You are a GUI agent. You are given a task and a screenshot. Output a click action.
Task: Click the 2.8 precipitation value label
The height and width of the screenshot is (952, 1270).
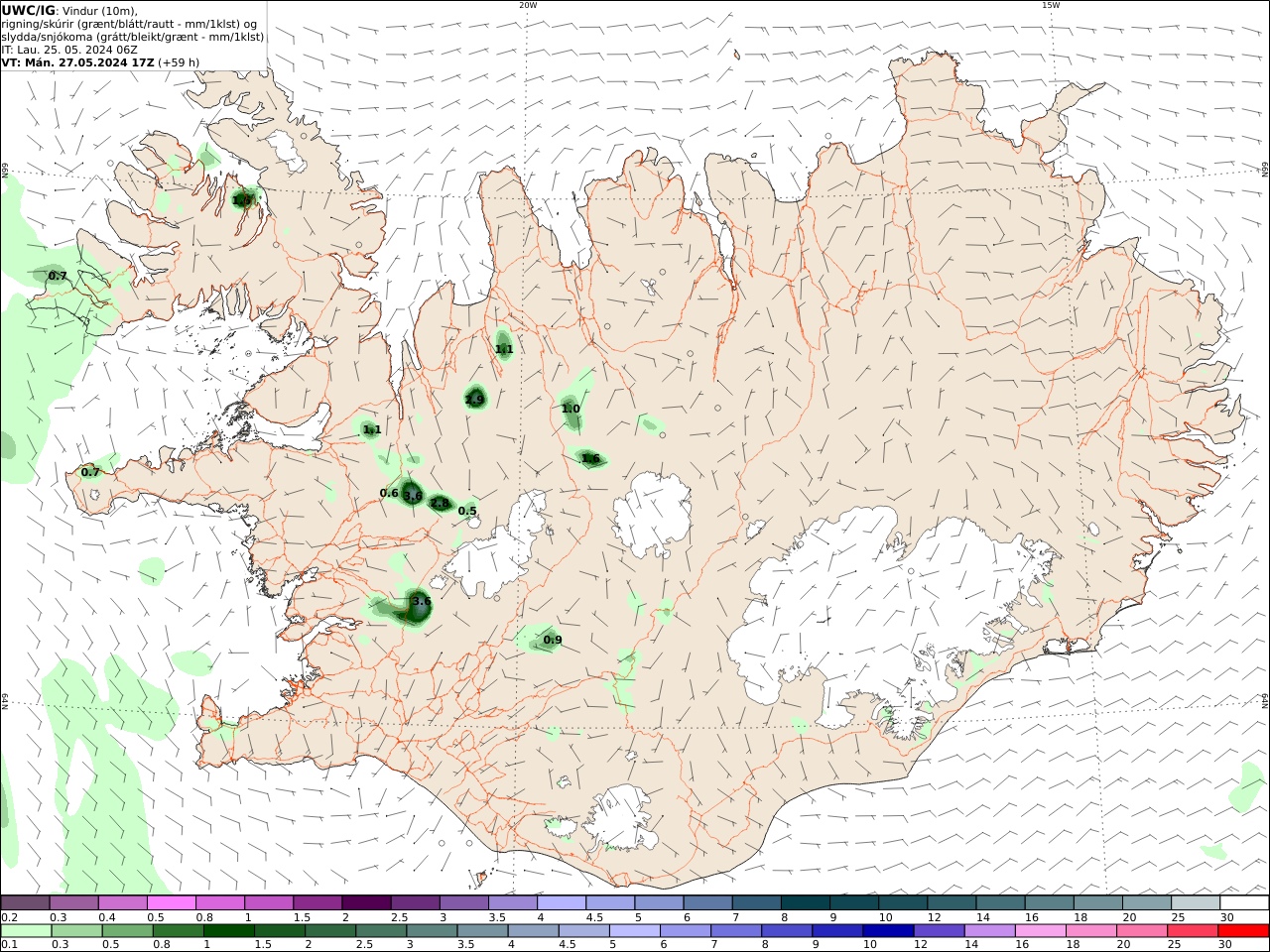click(441, 504)
